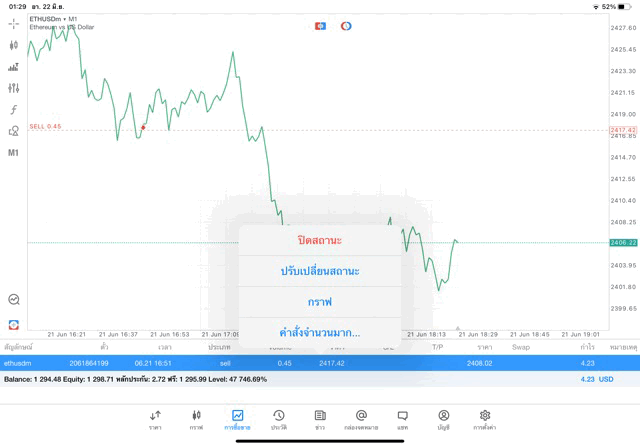Open the bar chart volumes icon in sidebar
Viewport: 640px width, 447px height.
13,67
